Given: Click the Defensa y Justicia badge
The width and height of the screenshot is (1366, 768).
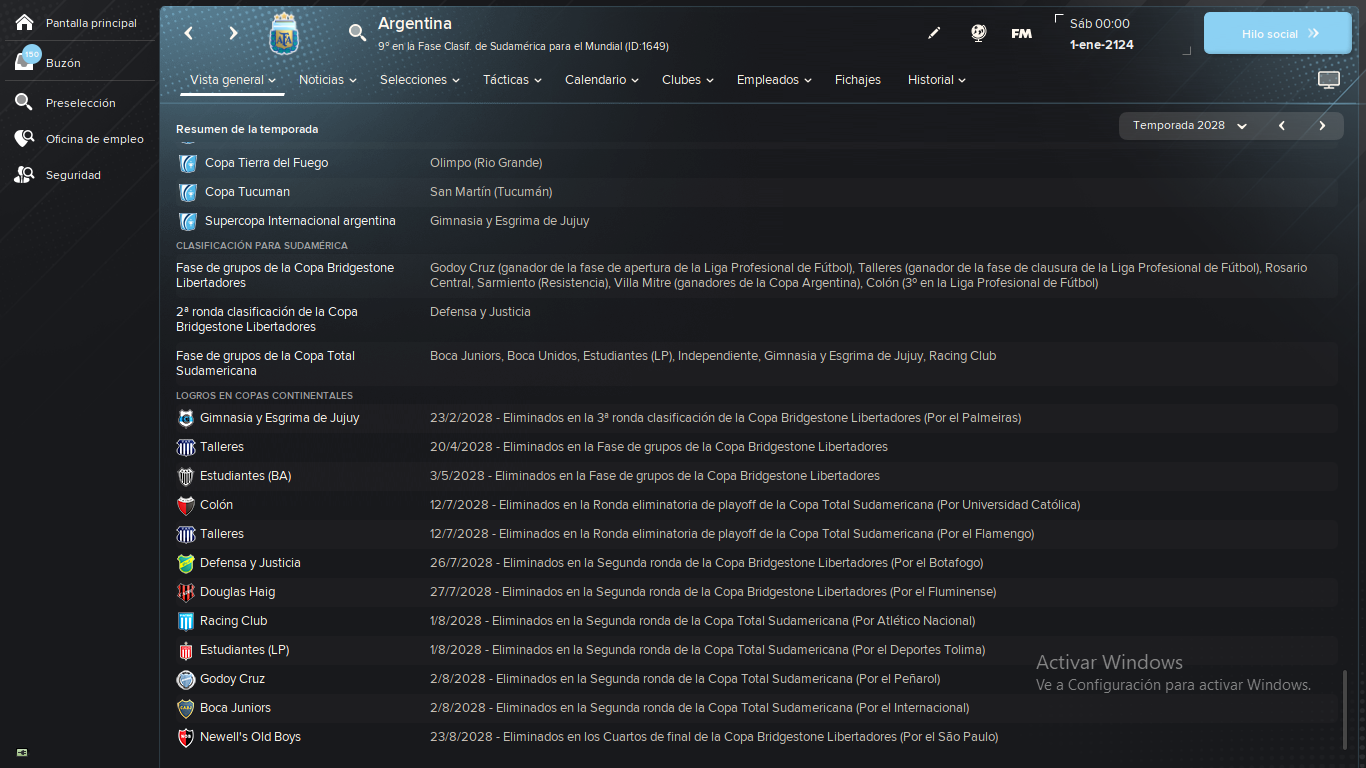Looking at the screenshot, I should click(x=185, y=563).
